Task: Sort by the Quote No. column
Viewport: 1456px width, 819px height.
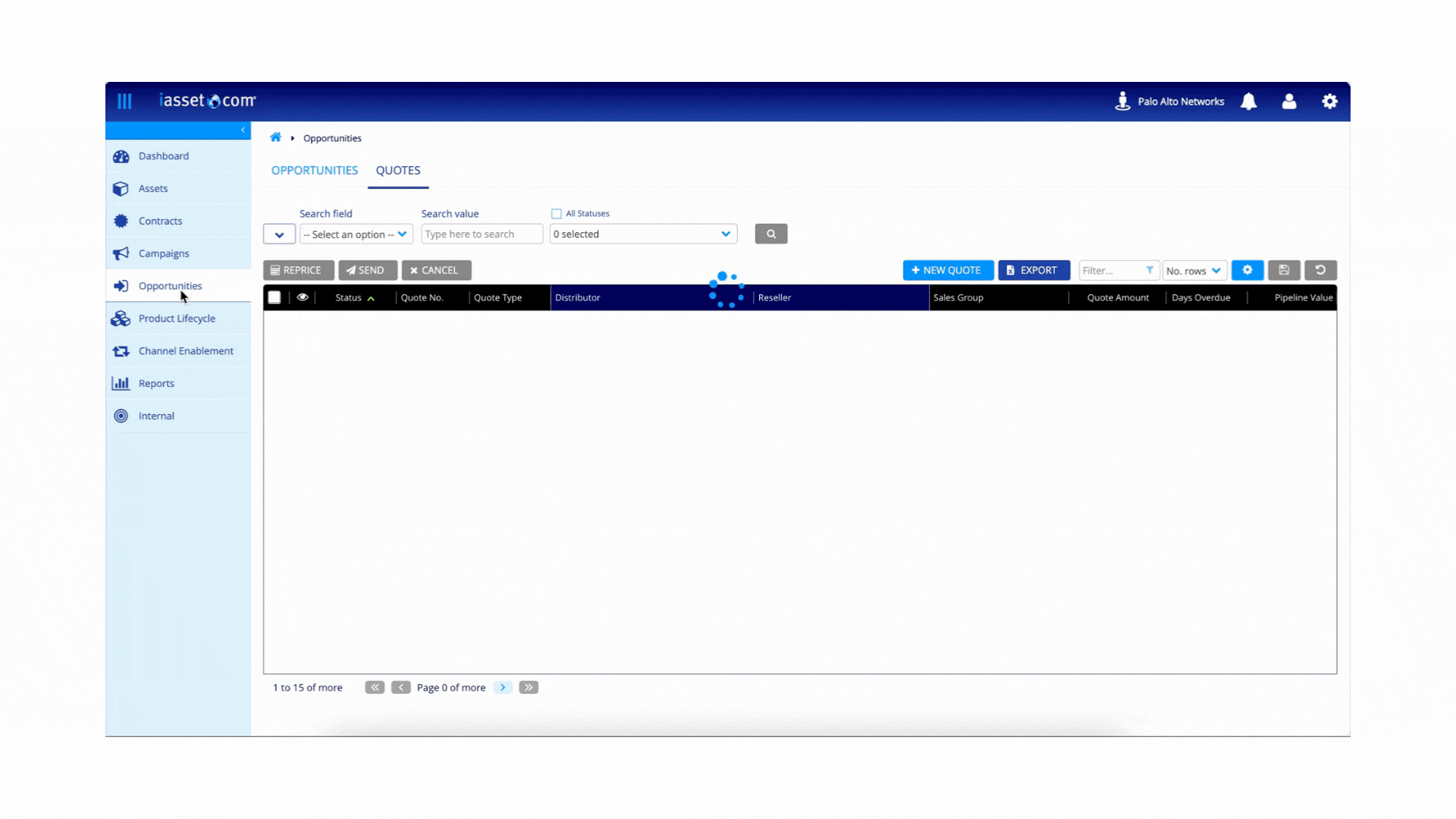Action: tap(422, 298)
